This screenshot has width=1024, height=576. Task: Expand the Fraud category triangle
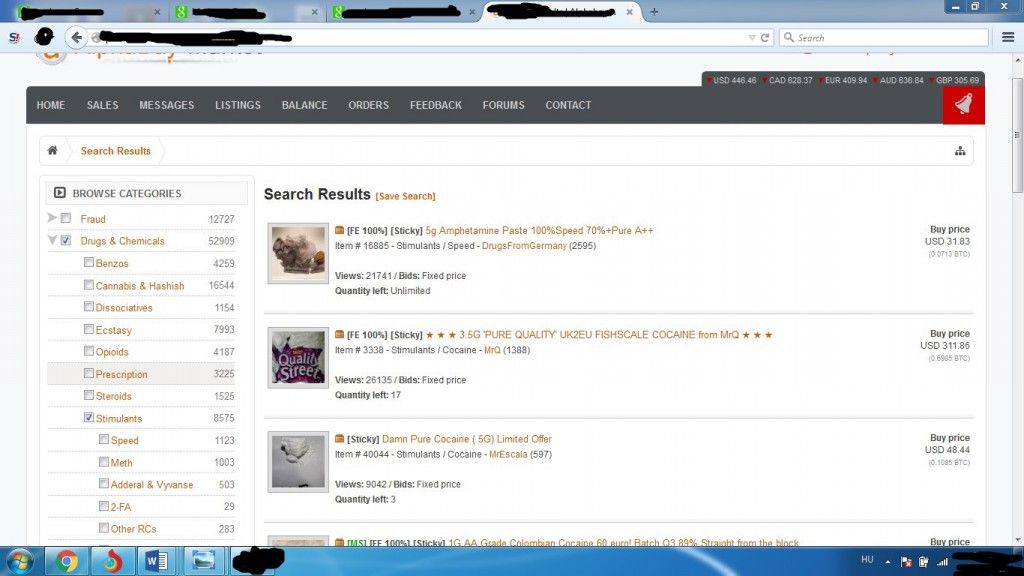52,217
